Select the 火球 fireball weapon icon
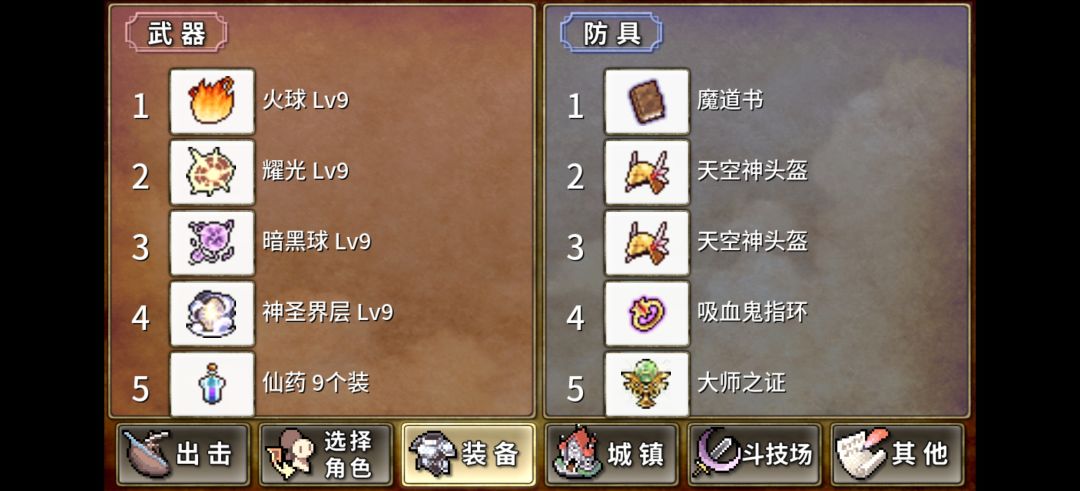This screenshot has height=491, width=1080. click(x=212, y=101)
